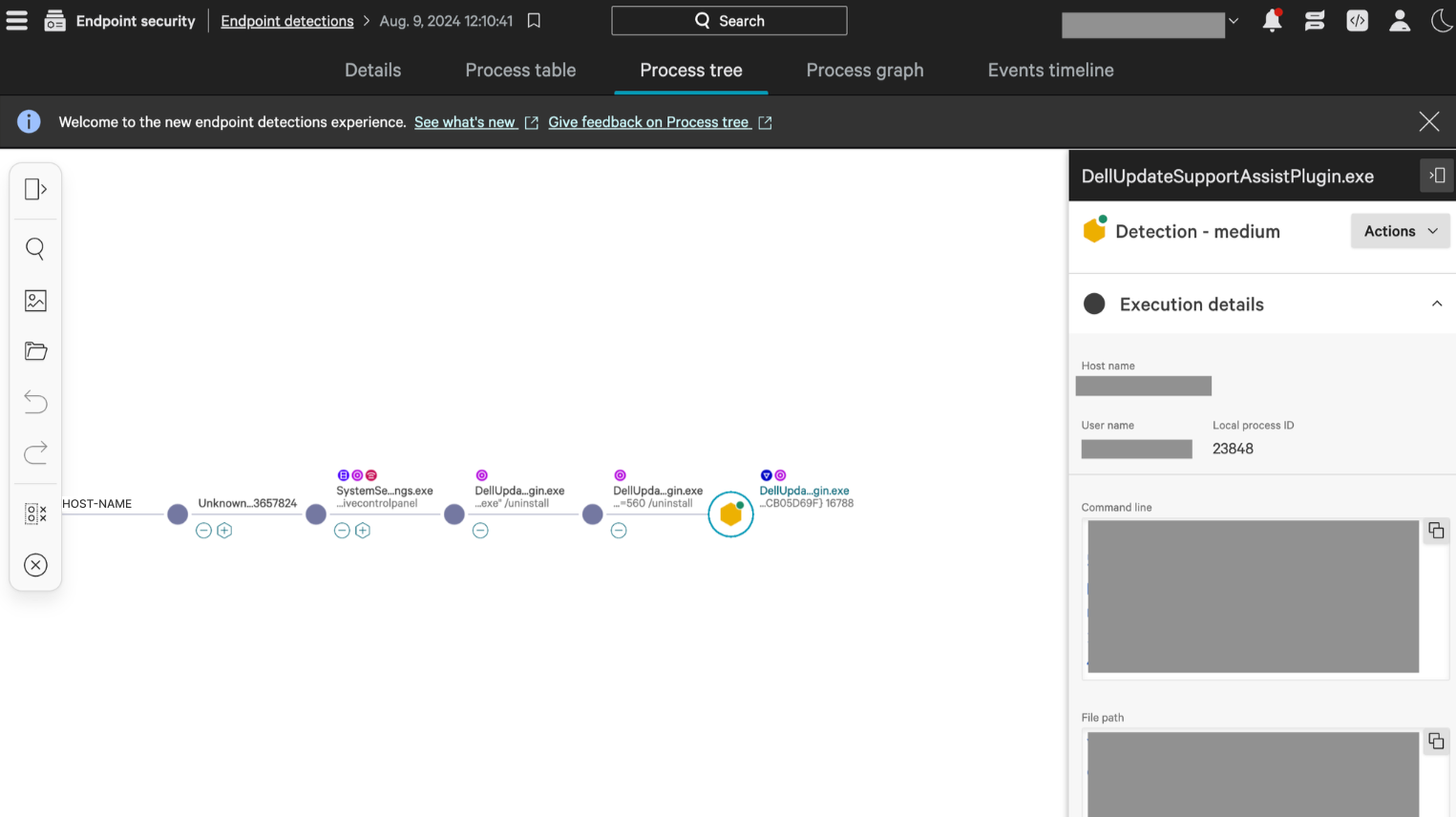Bookmark this detection
The height and width of the screenshot is (817, 1456).
pos(534,21)
